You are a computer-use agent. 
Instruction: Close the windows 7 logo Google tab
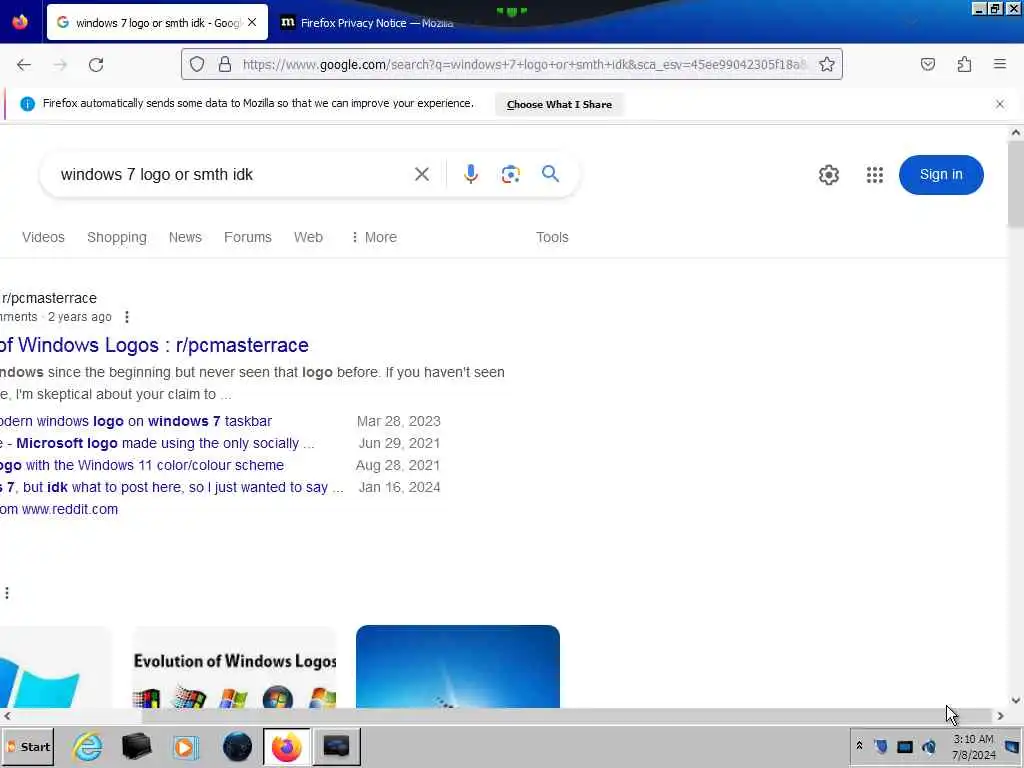point(252,22)
